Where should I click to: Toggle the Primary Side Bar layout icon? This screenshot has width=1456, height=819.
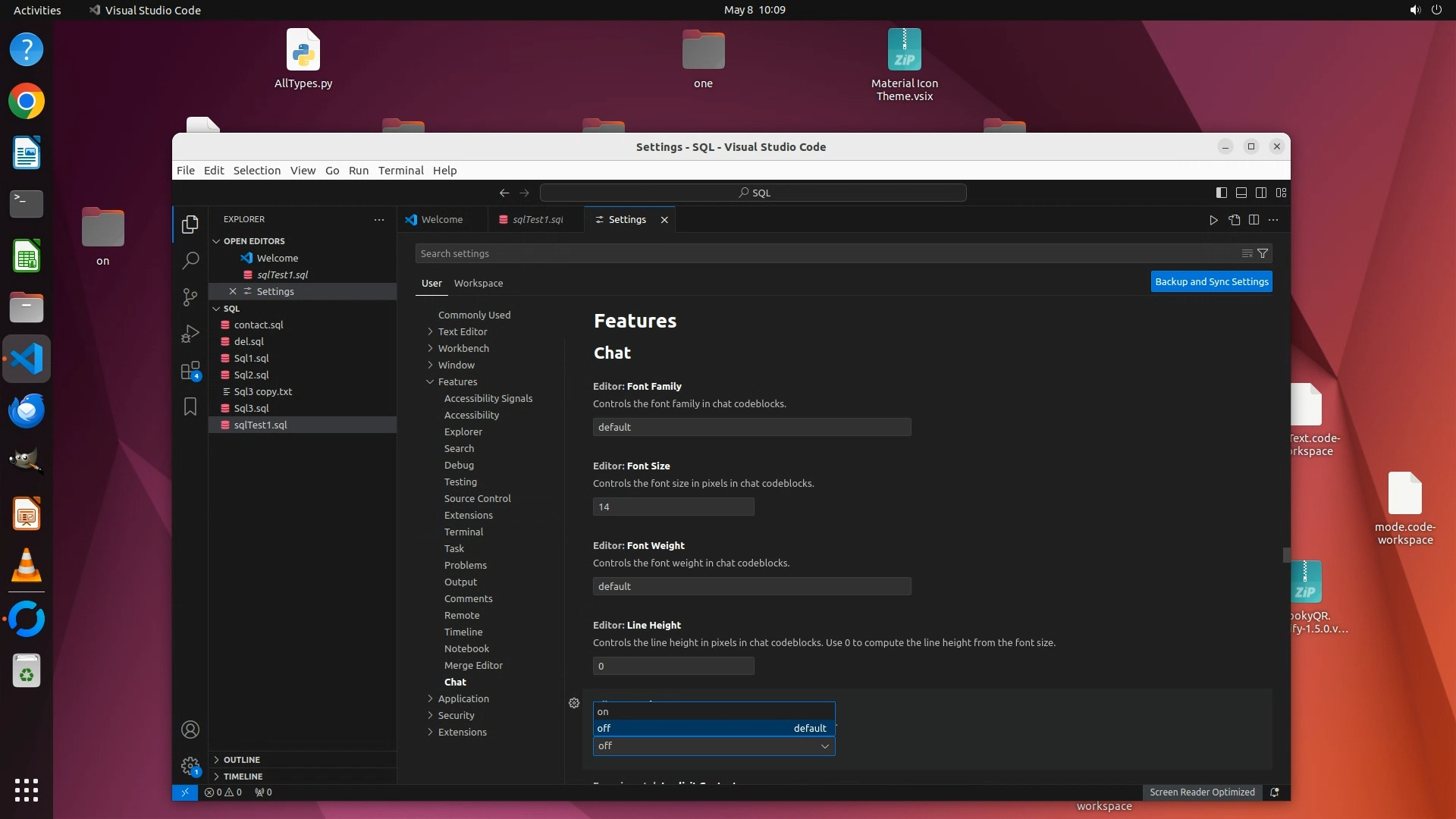1221,193
